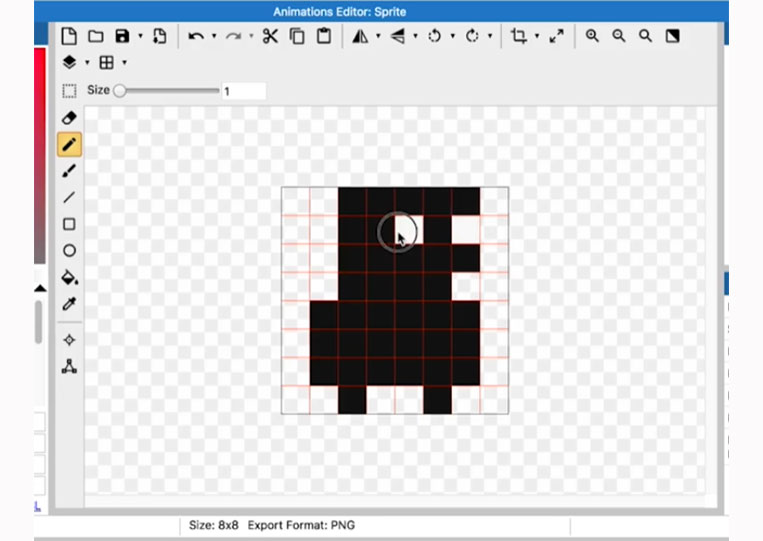
Task: Click the 'Animations Editor: Sprite' title bar
Action: pos(340,12)
